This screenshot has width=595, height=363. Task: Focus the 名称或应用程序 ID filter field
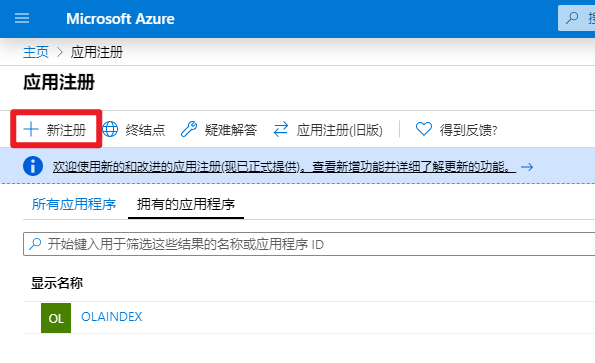point(309,244)
